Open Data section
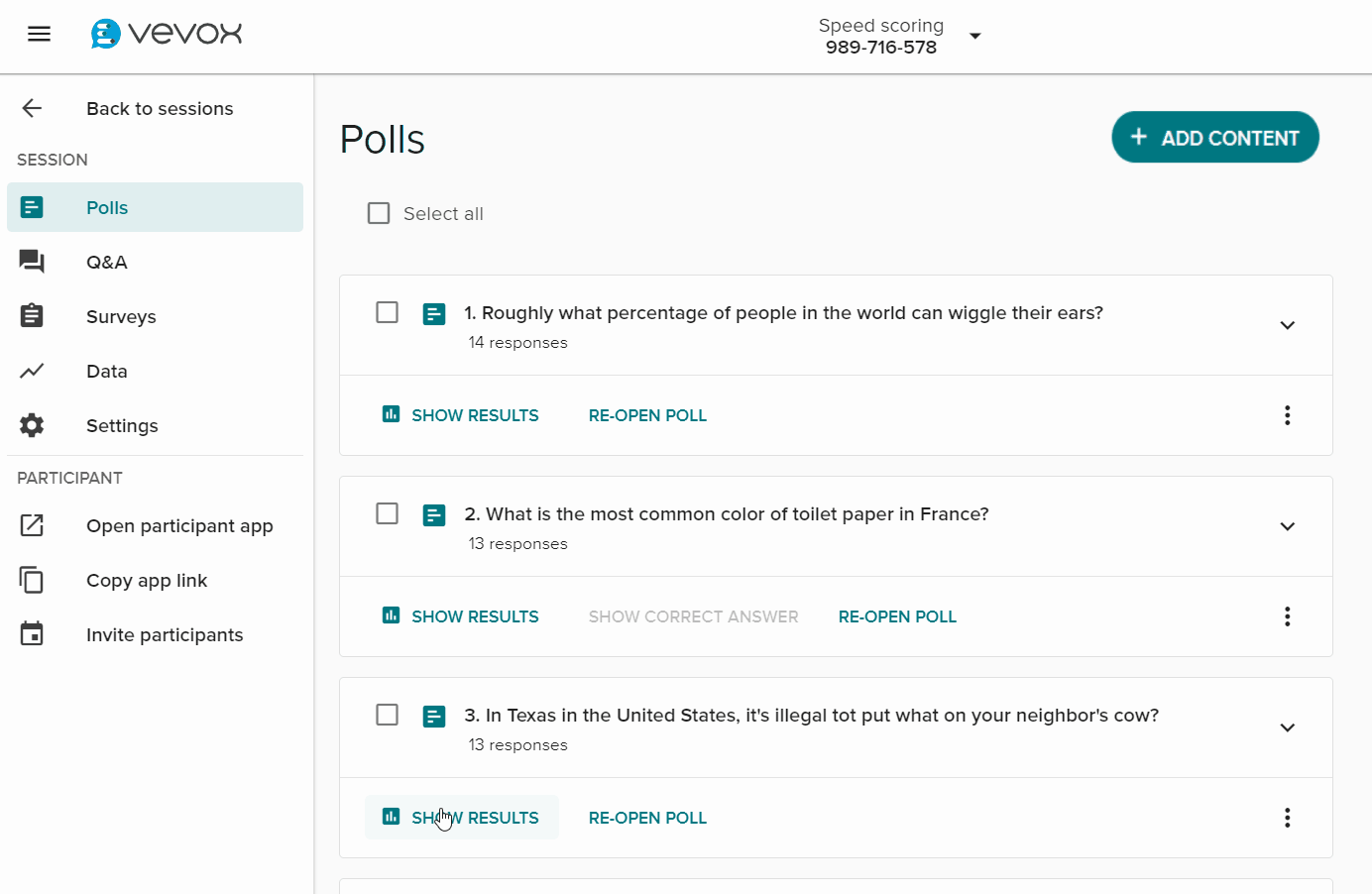The width and height of the screenshot is (1372, 894). (x=156, y=371)
